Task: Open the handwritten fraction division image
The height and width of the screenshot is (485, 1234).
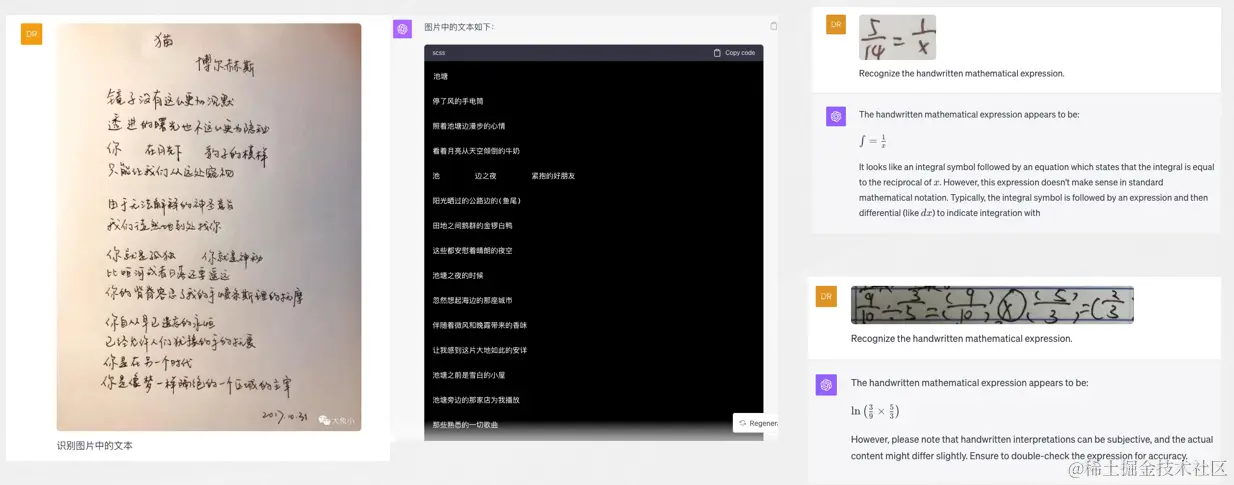Action: point(992,305)
